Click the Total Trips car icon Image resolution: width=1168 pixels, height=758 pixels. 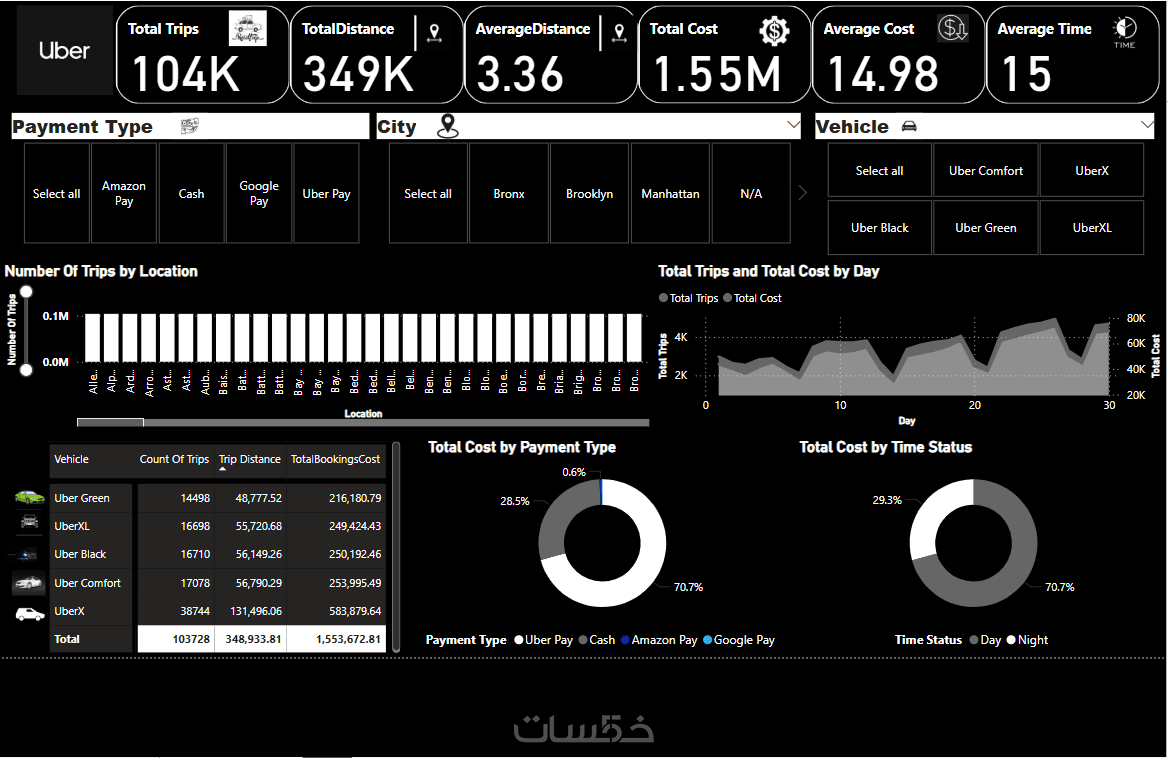tap(247, 29)
